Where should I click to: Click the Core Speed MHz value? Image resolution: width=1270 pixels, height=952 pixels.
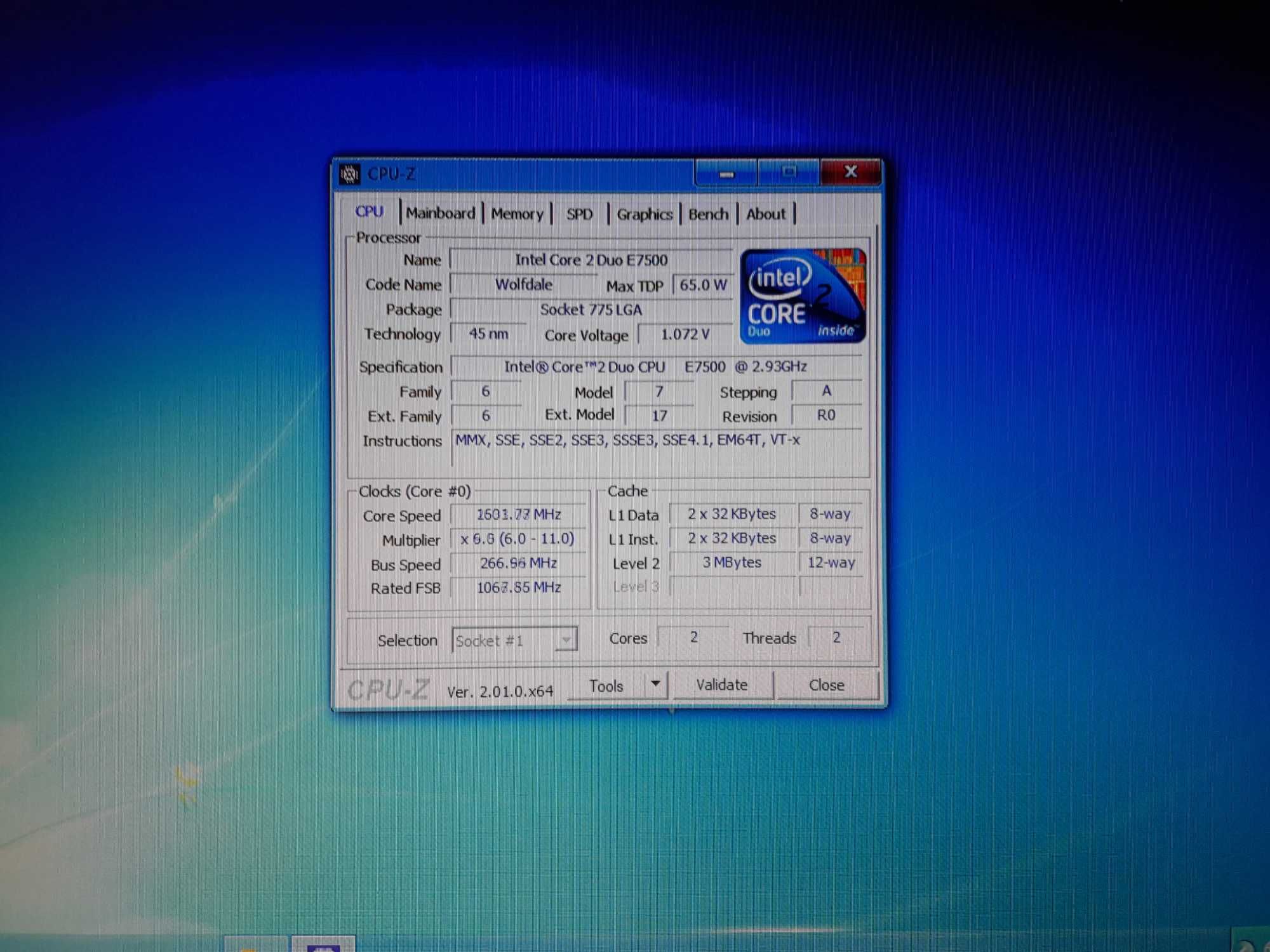519,514
